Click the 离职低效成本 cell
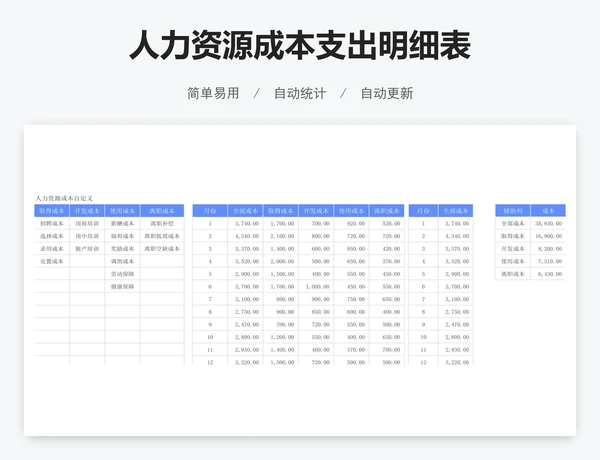This screenshot has width=600, height=460. pos(162,236)
